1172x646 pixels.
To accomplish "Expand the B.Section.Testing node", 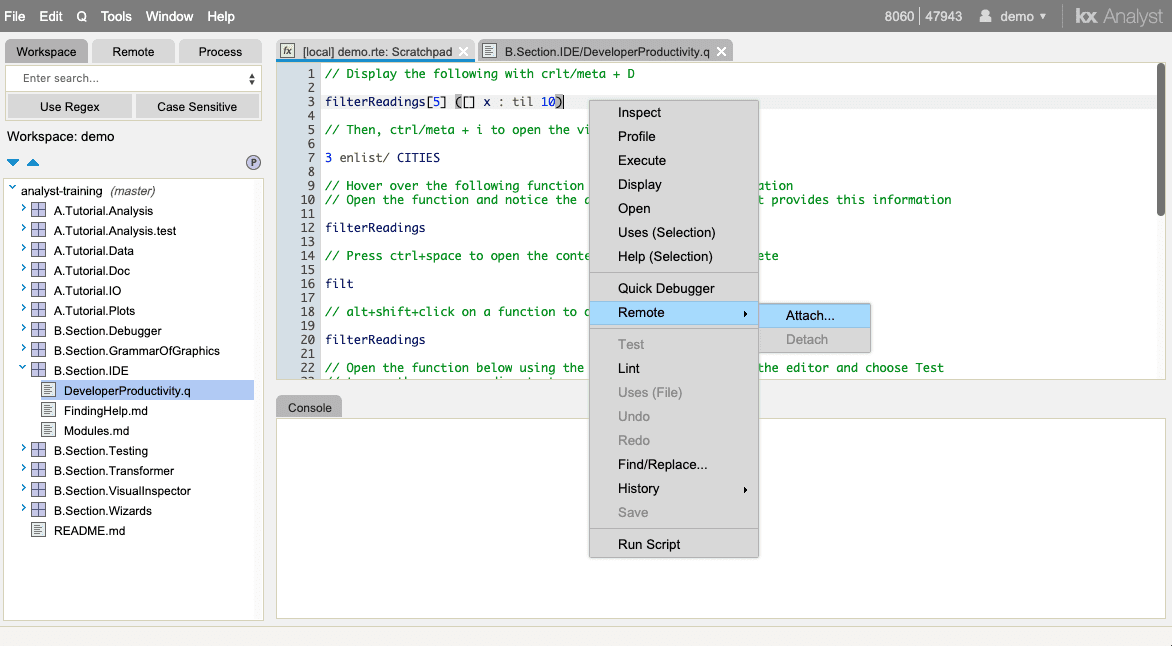I will click(23, 449).
